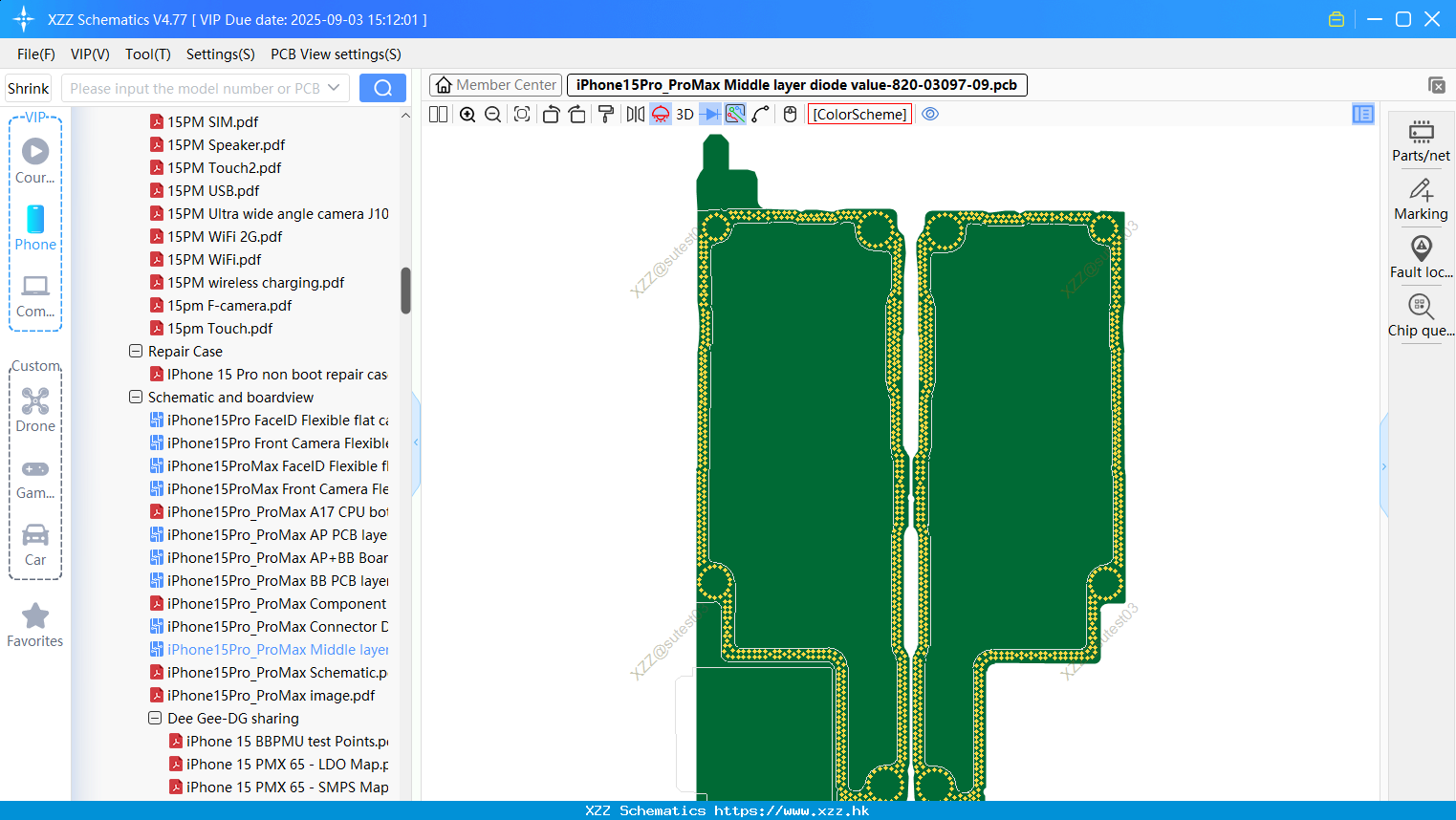
Task: Toggle the red lamp highlight mode
Action: click(661, 115)
